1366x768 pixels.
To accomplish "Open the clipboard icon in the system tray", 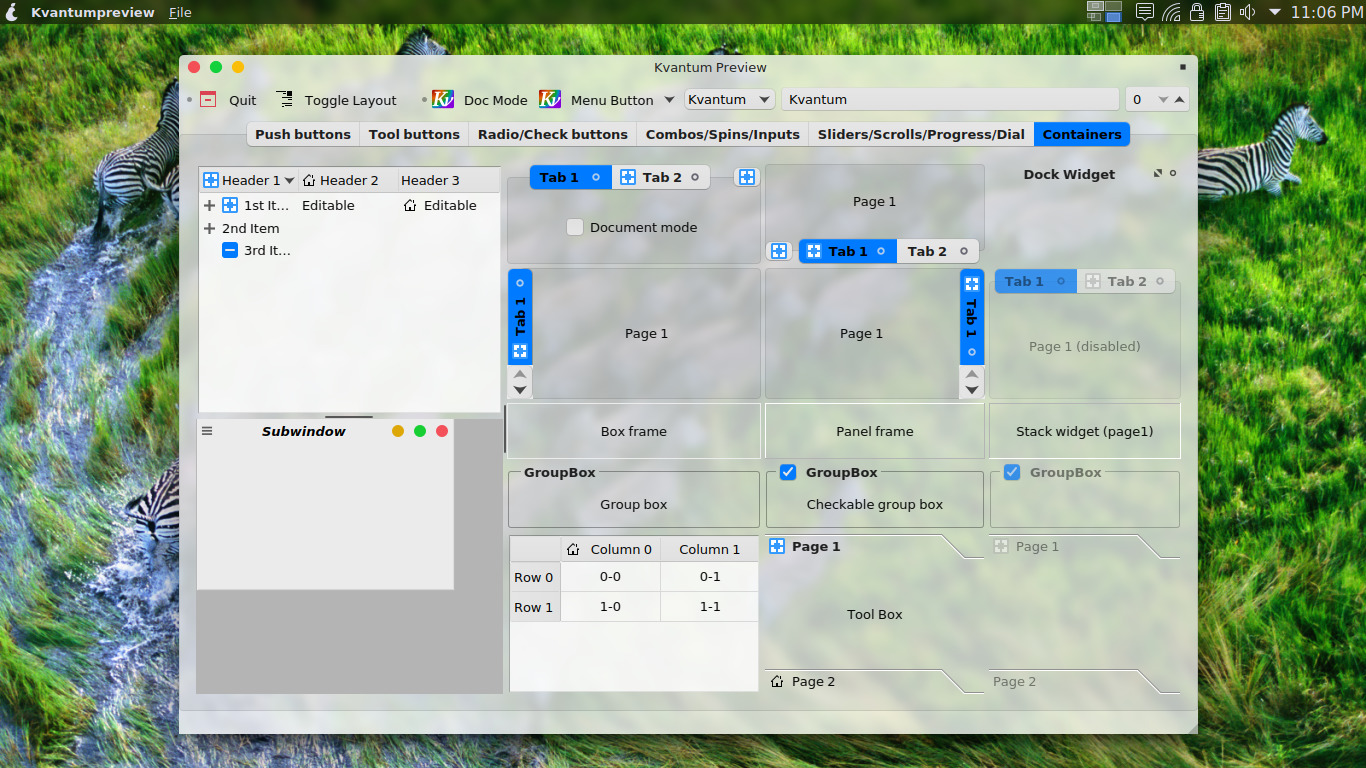I will [1222, 12].
